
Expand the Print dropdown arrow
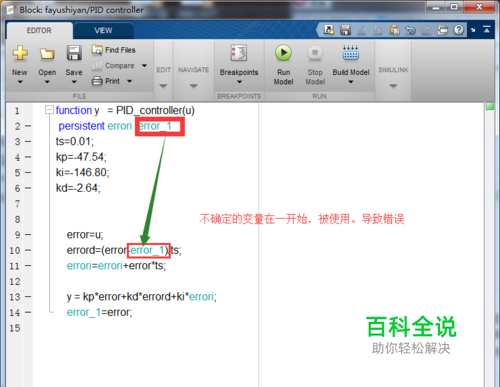coord(129,81)
